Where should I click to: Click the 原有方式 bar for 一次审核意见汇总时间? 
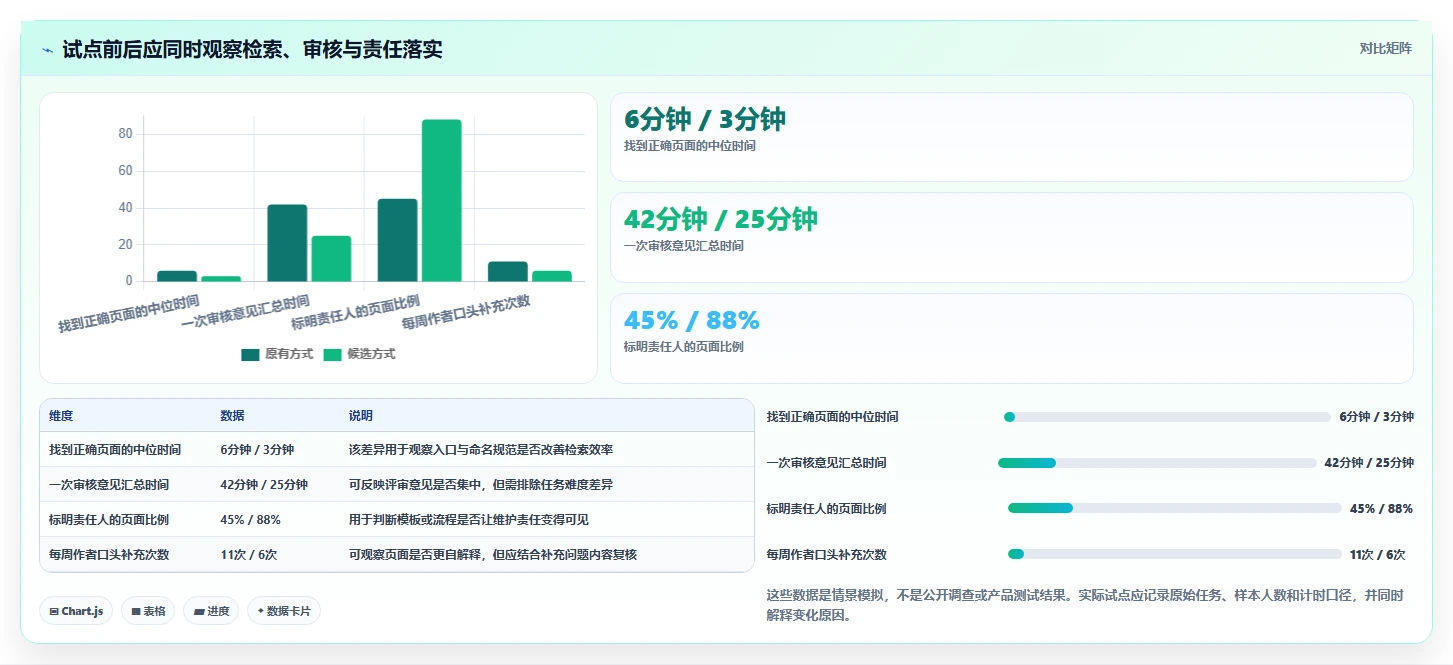[x=287, y=243]
